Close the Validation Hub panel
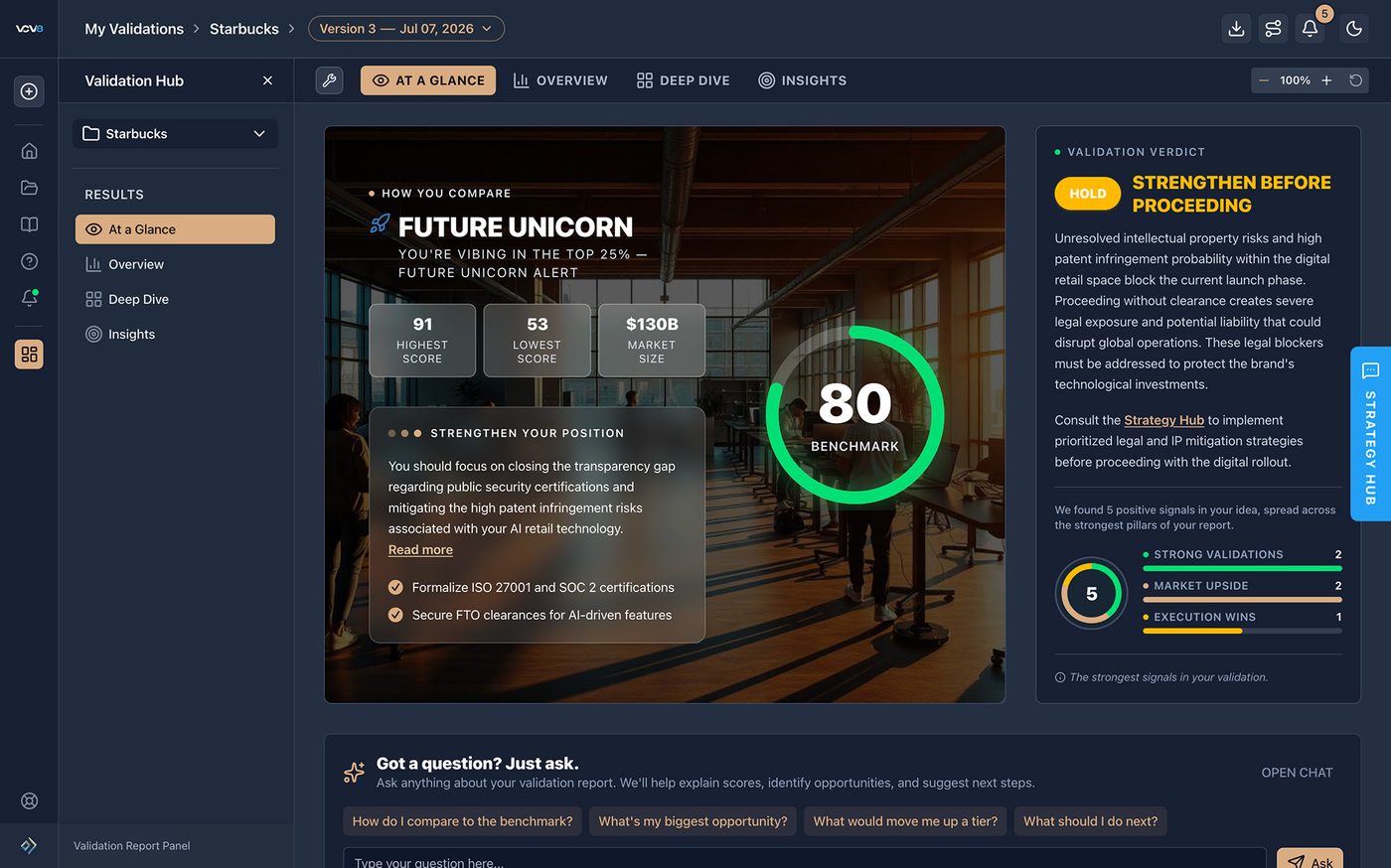The width and height of the screenshot is (1391, 868). [x=267, y=80]
